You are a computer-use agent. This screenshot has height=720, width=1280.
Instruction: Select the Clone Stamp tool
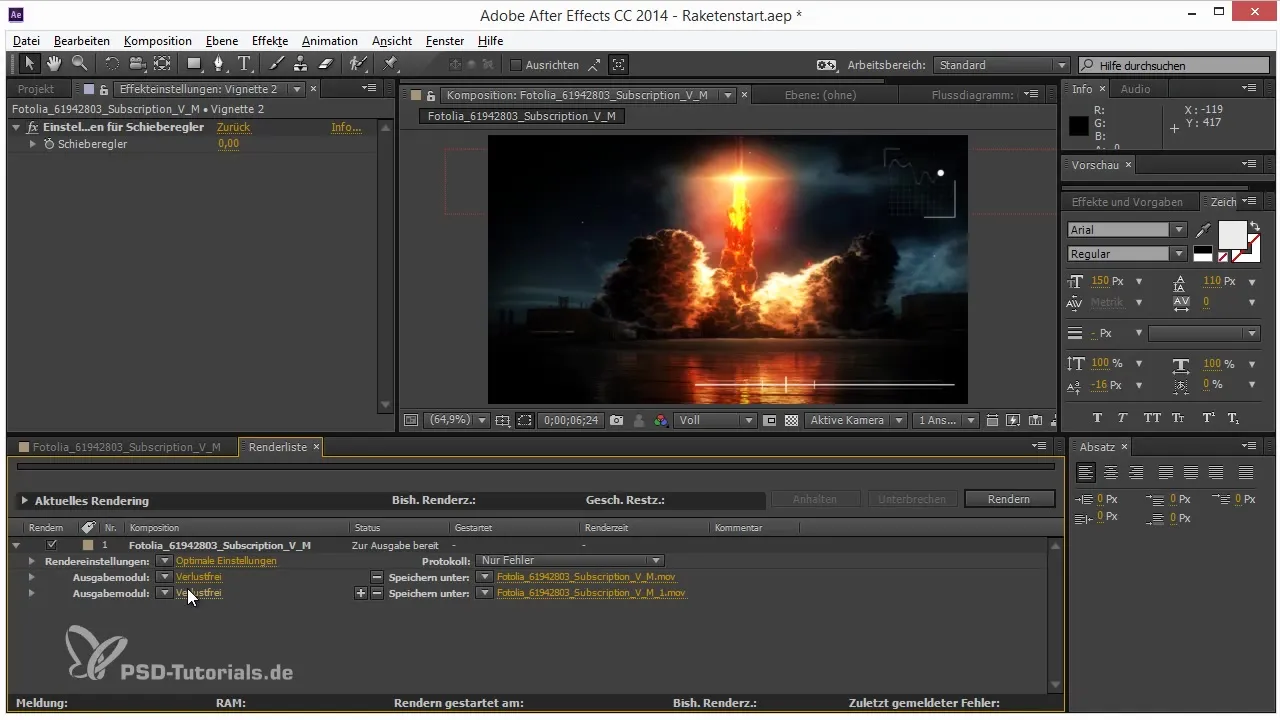click(300, 64)
